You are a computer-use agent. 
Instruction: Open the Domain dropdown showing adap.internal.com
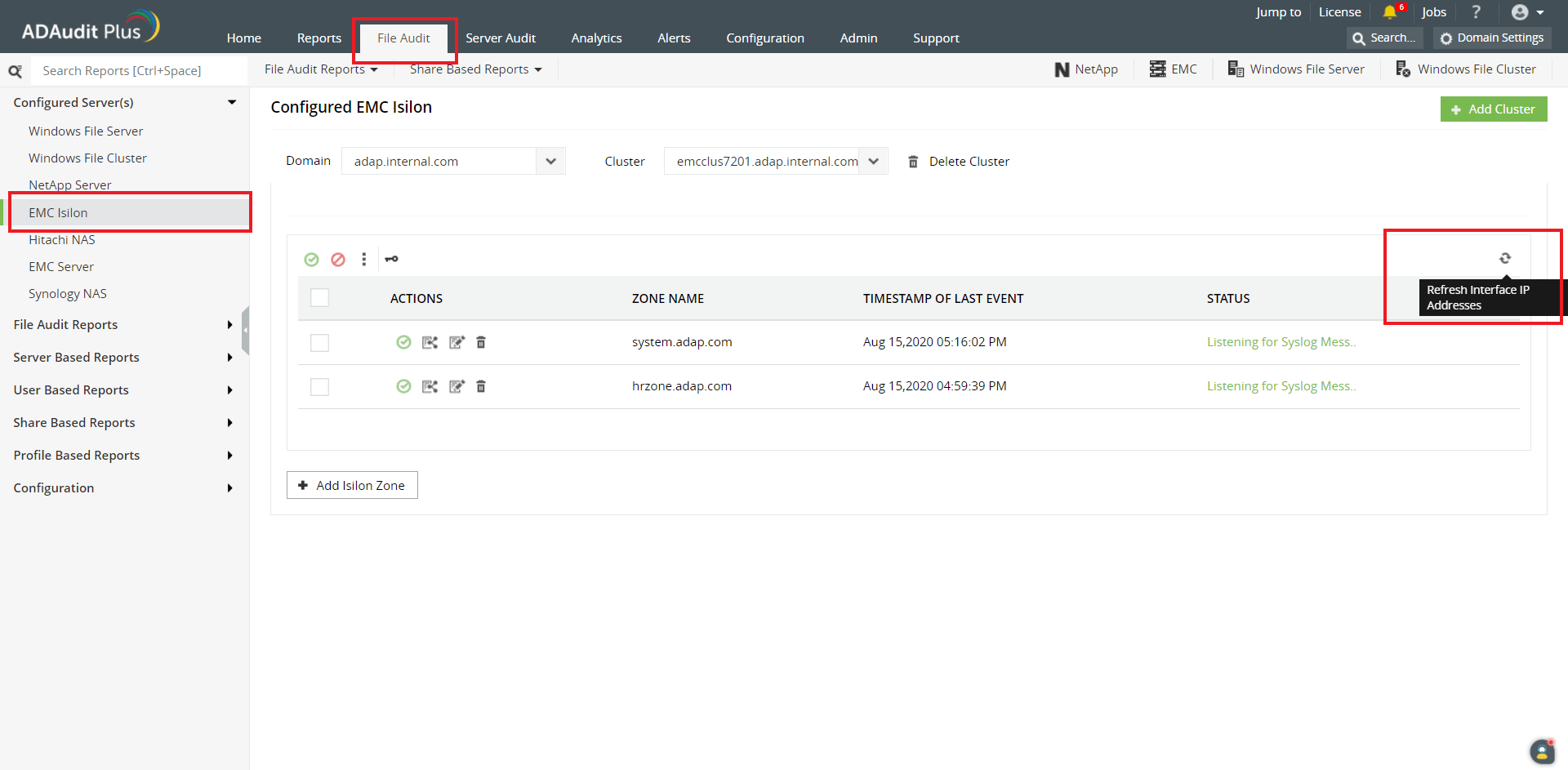[x=551, y=161]
